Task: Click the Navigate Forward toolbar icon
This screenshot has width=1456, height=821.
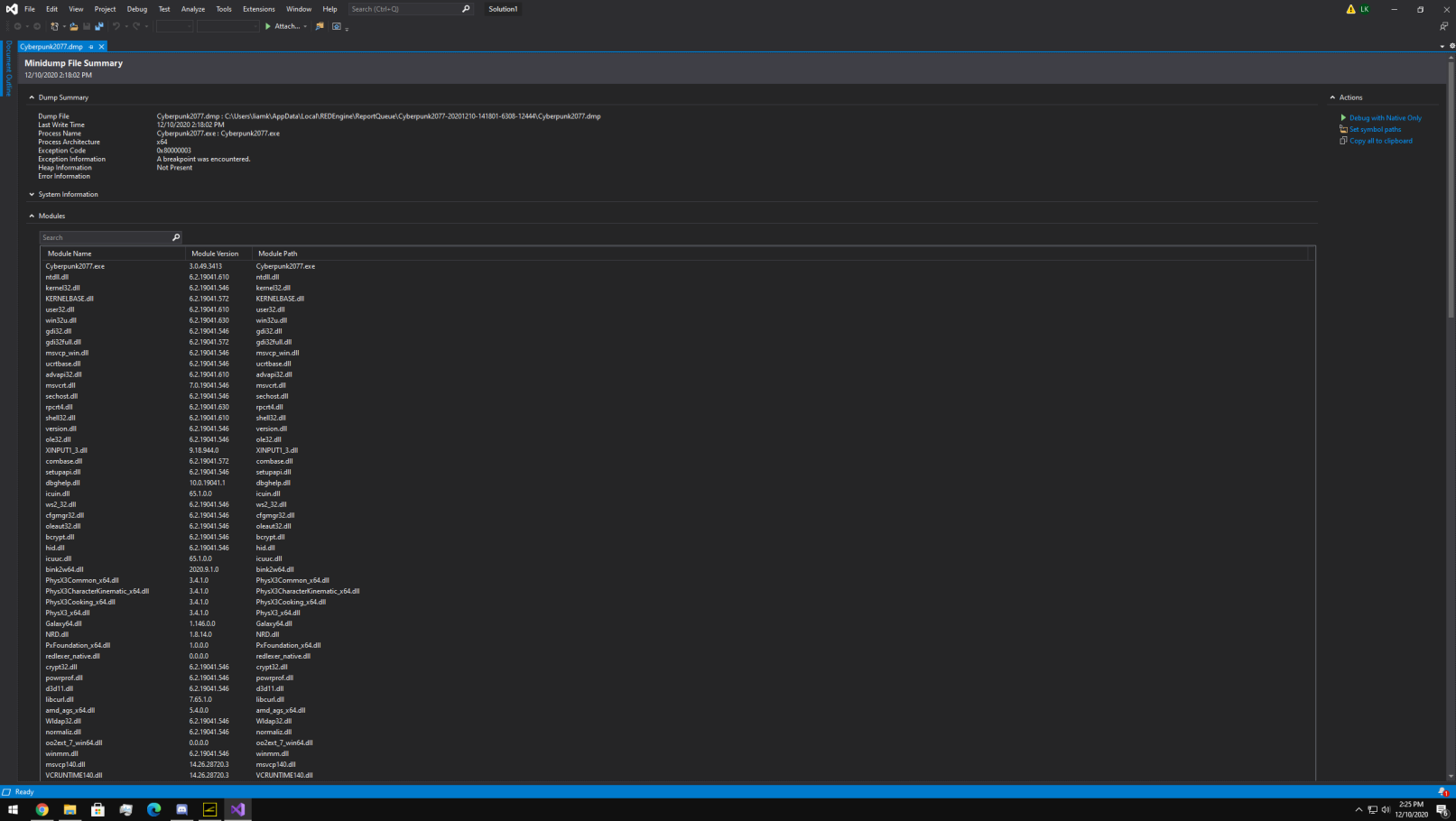Action: 36,26
